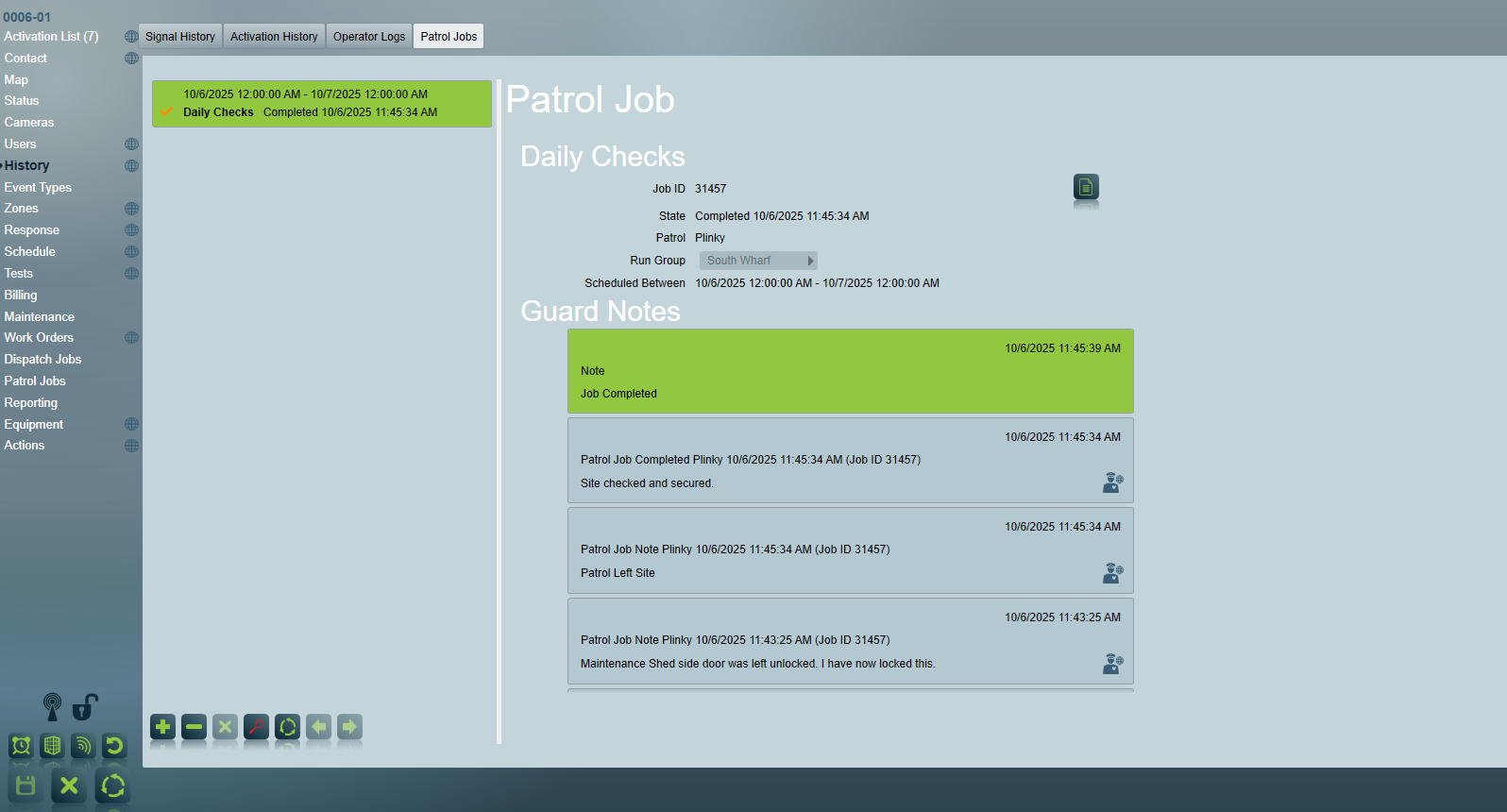Open the document report icon near Job ID
The height and width of the screenshot is (812, 1507).
[1086, 187]
